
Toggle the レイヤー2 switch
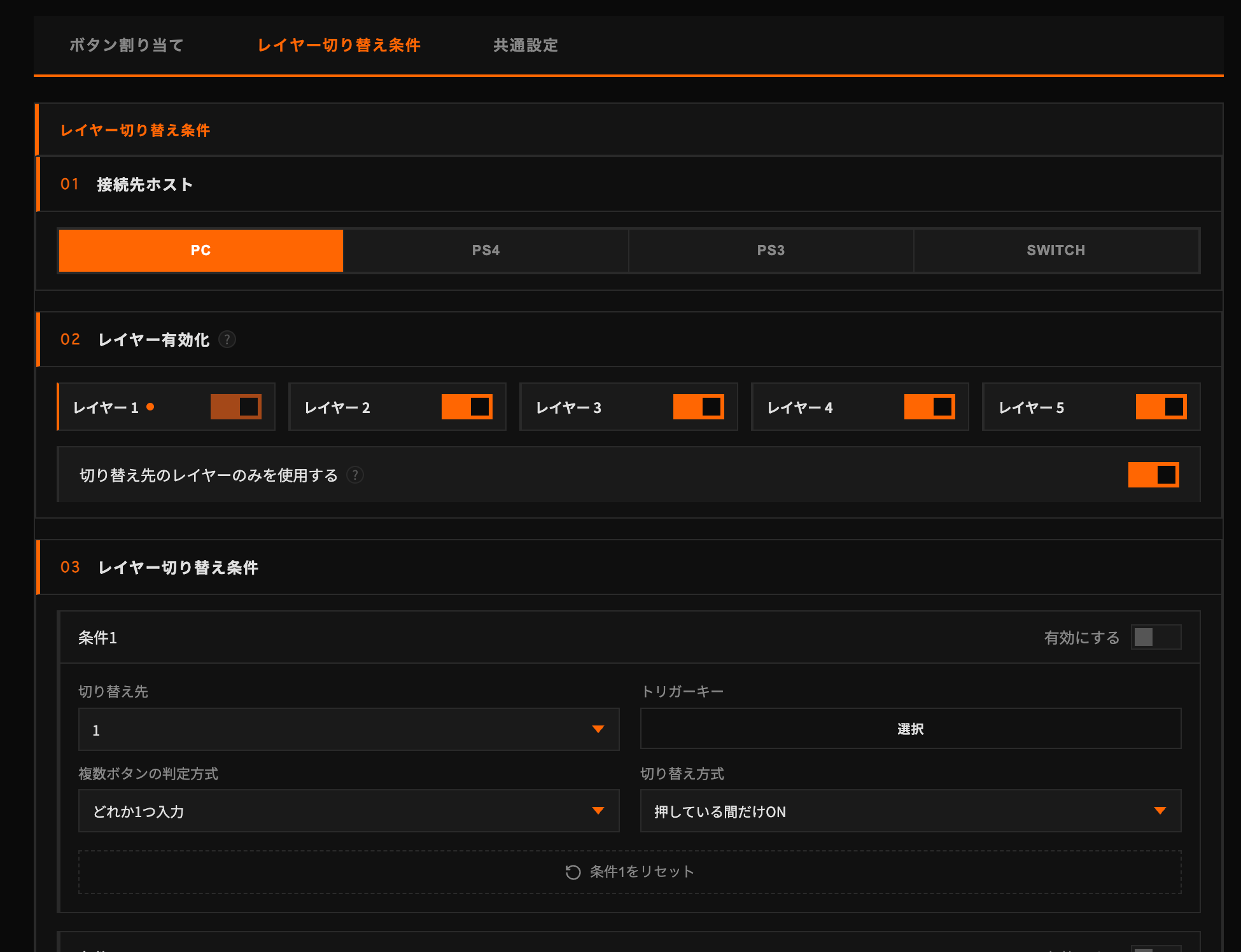(467, 407)
